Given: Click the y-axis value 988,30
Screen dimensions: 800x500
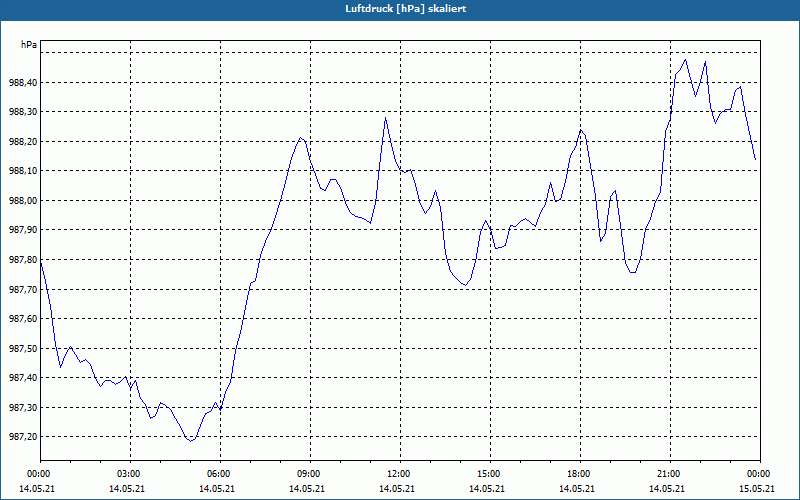Looking at the screenshot, I should (23, 112).
